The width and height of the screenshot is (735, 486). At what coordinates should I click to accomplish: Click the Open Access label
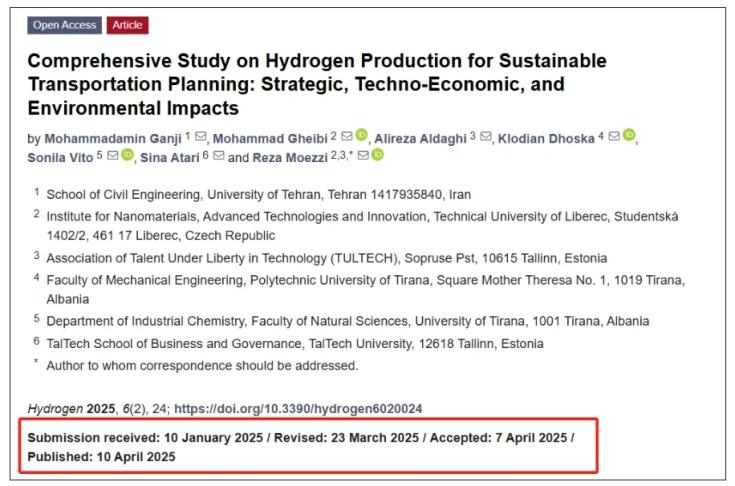click(65, 25)
